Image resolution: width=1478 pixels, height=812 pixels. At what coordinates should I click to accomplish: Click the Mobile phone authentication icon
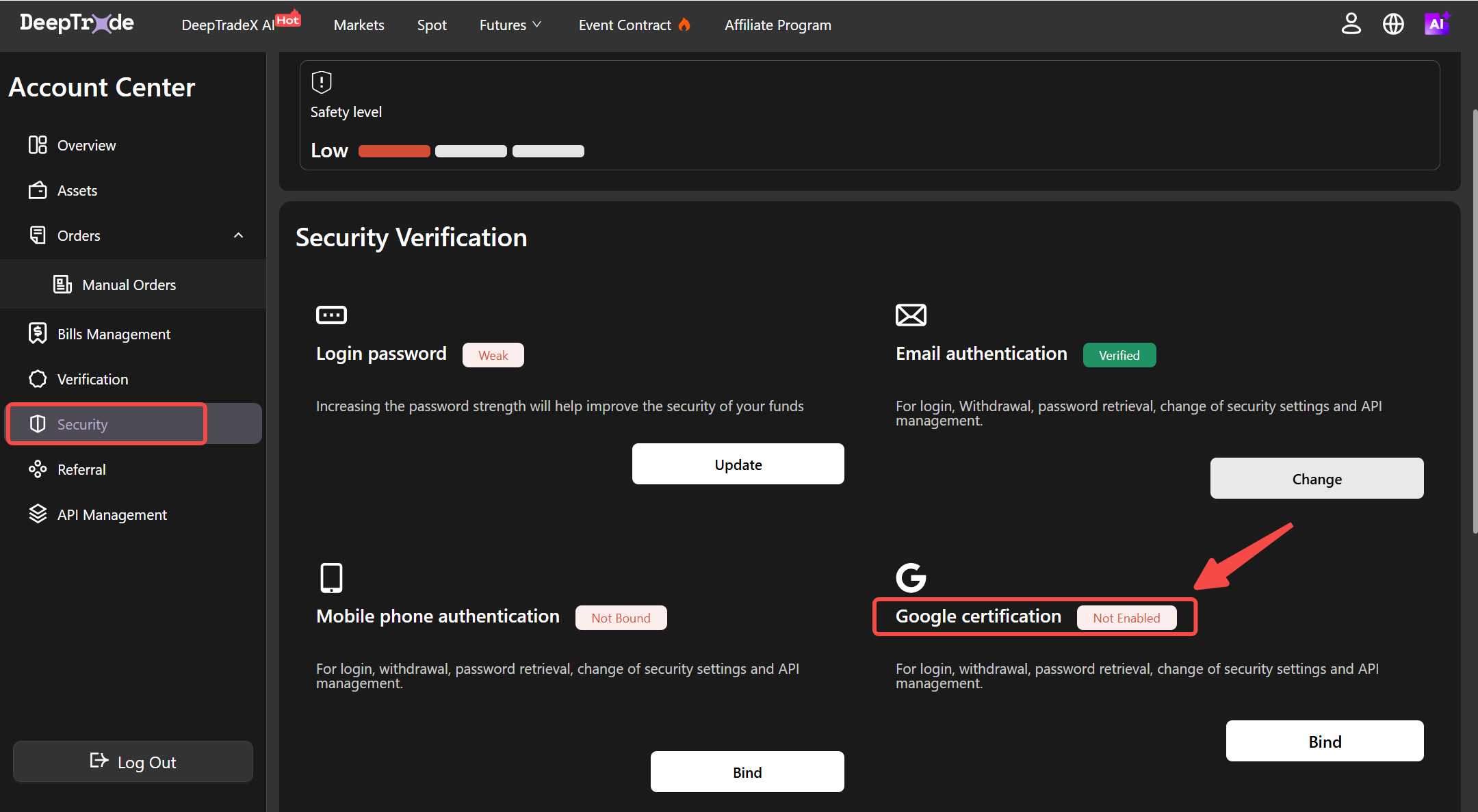[x=331, y=577]
